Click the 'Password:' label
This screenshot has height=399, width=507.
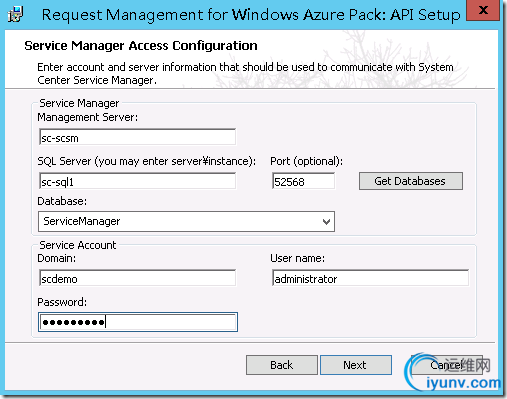pos(62,302)
